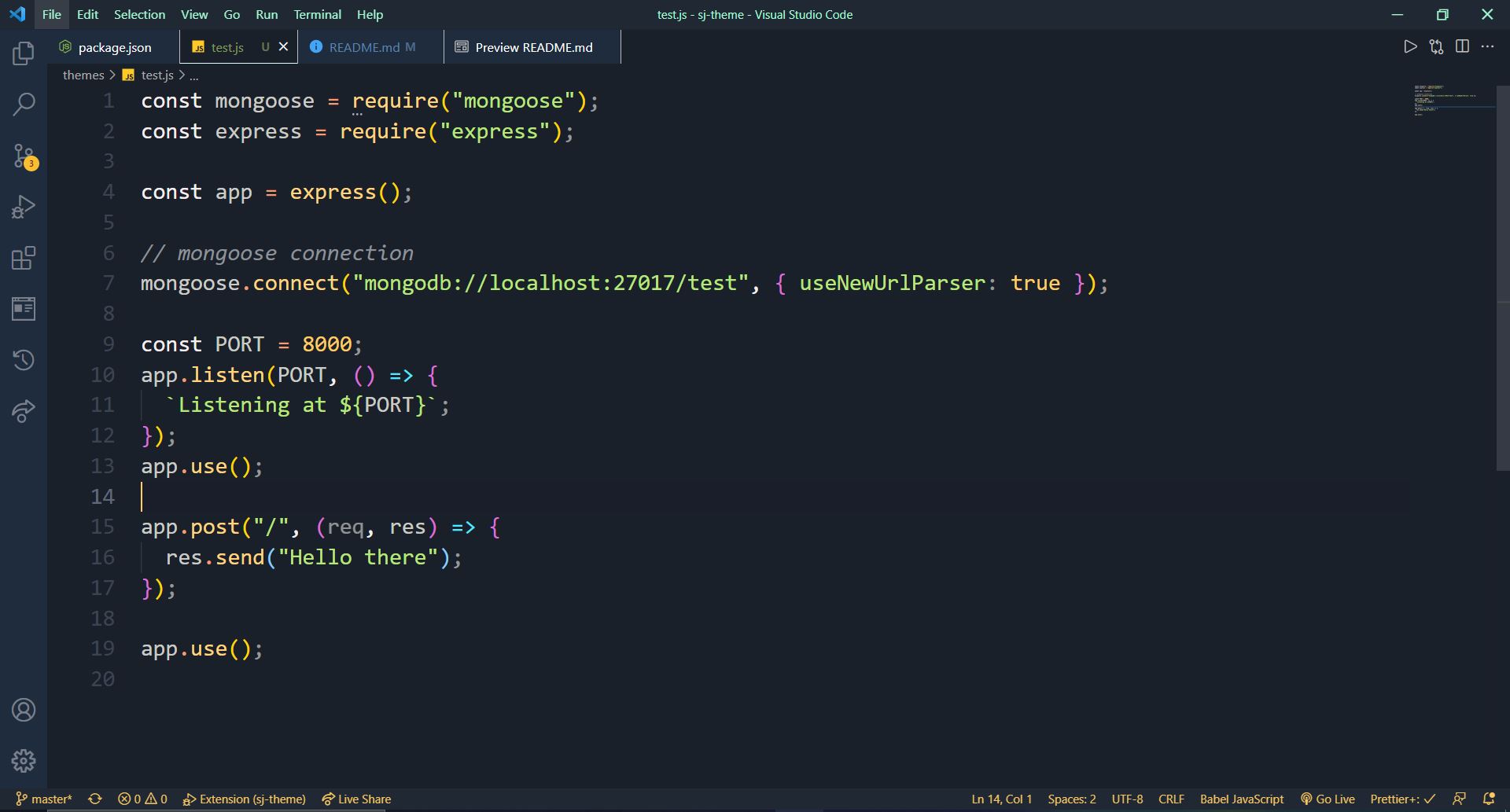Open notifications bell icon
Image resolution: width=1510 pixels, height=812 pixels.
pyautogui.click(x=1488, y=799)
